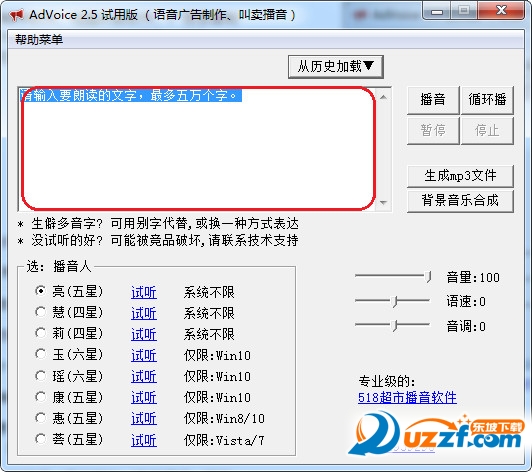Click 试听 preview link for 亮(五星)

(144, 292)
